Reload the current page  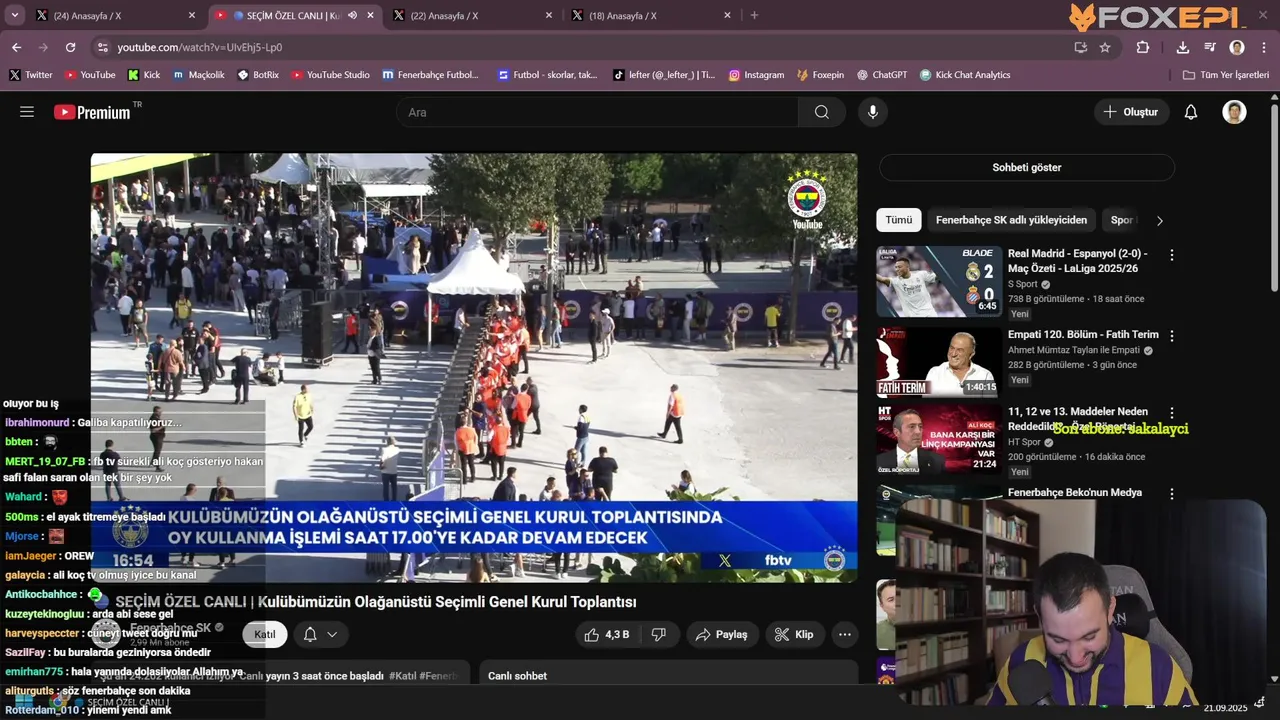click(70, 47)
